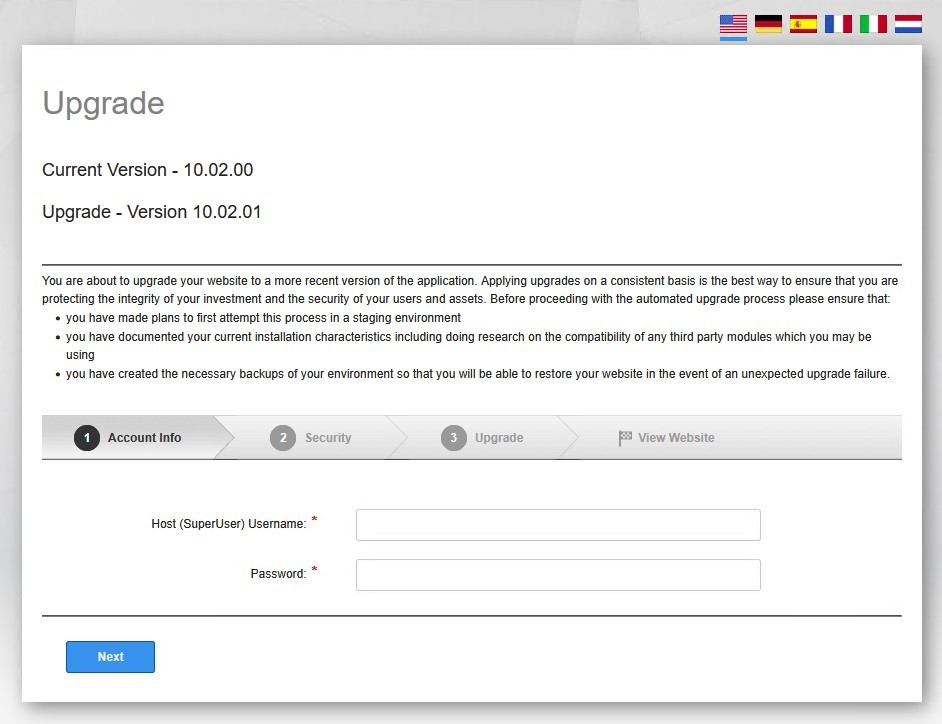Choose the Spanish flag language
The height and width of the screenshot is (724, 942).
click(x=803, y=24)
